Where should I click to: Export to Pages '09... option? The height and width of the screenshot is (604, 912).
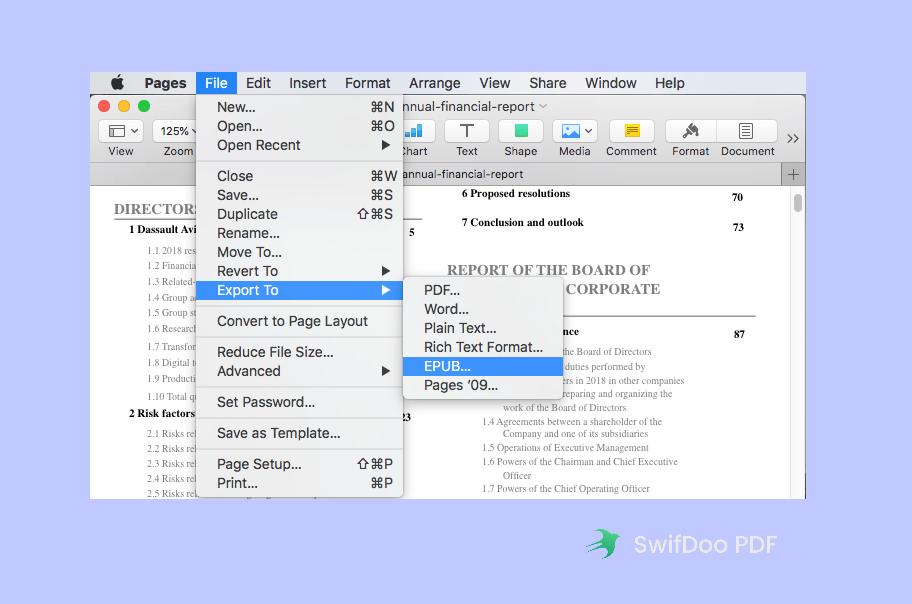tap(483, 386)
